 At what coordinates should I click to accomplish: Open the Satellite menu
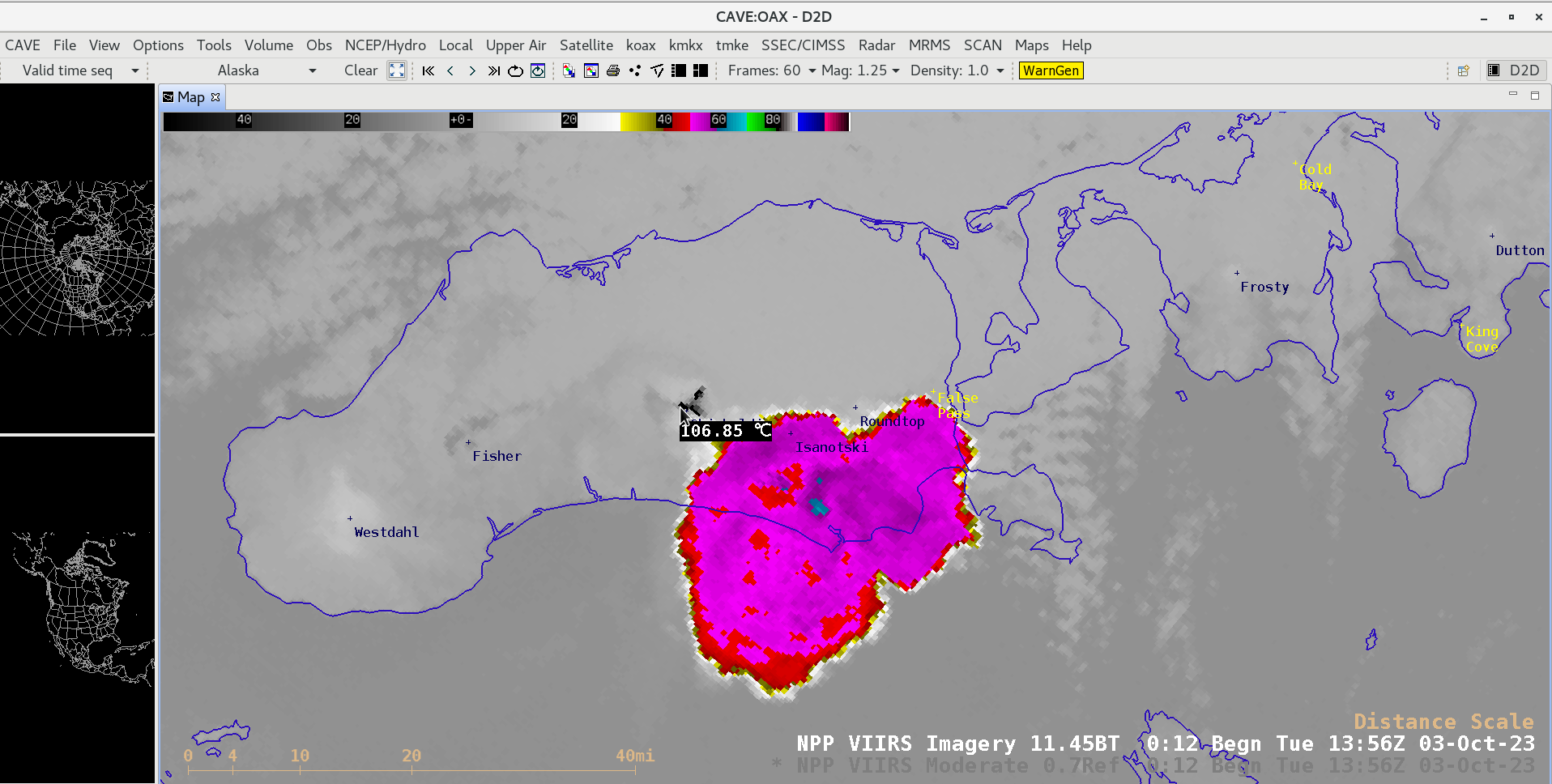(586, 45)
